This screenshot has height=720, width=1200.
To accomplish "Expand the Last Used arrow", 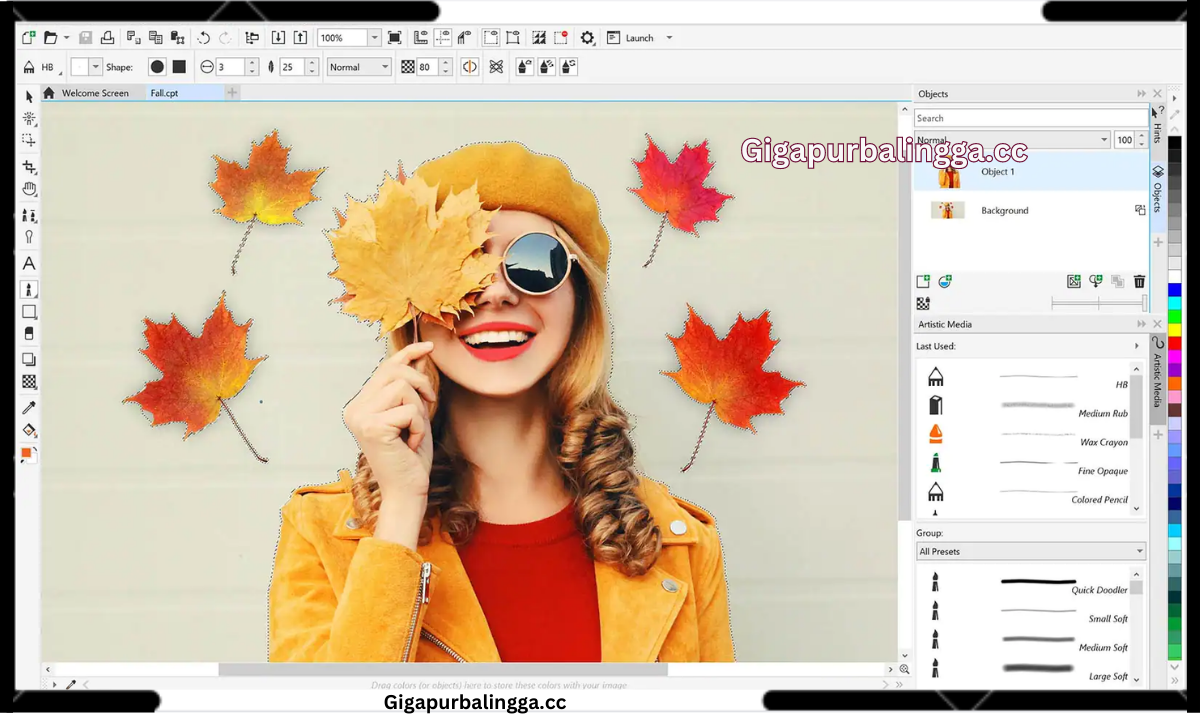I will (1137, 346).
